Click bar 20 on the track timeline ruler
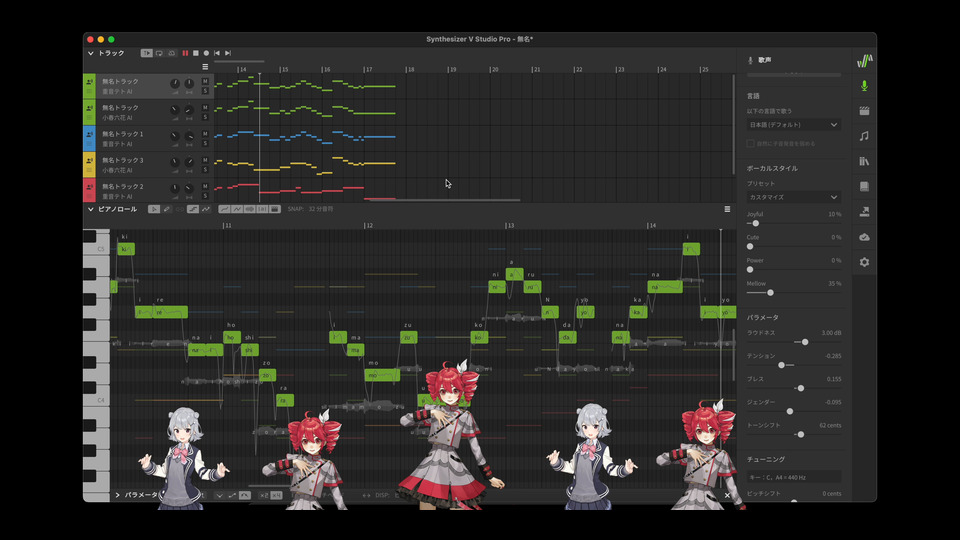The height and width of the screenshot is (540, 960). point(494,69)
